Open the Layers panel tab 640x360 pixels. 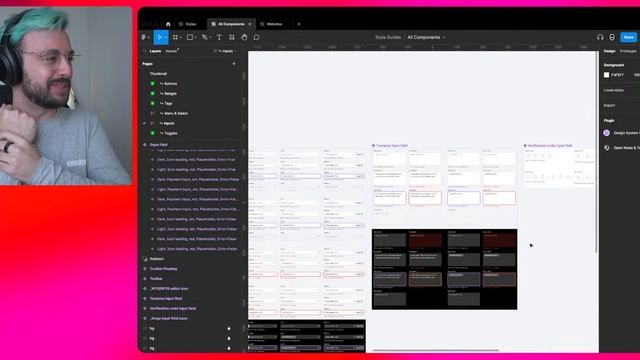coord(155,51)
